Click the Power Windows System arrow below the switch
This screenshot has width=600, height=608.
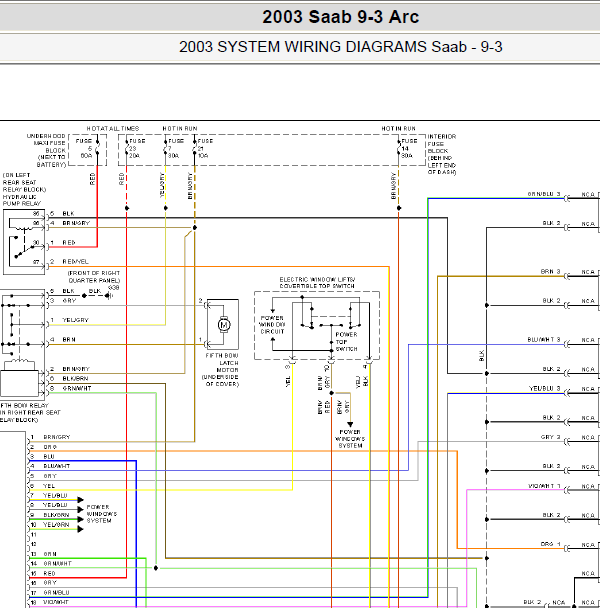[350, 424]
